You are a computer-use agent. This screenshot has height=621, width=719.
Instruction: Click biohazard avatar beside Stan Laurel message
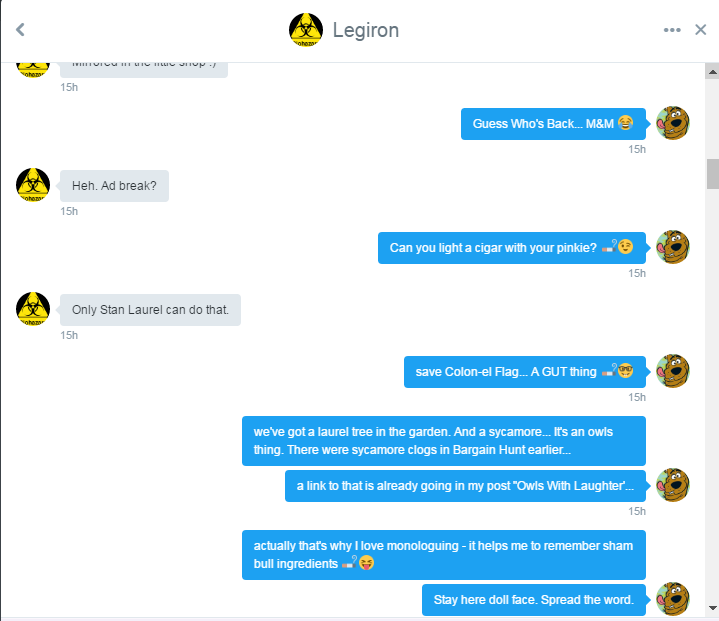pyautogui.click(x=33, y=309)
